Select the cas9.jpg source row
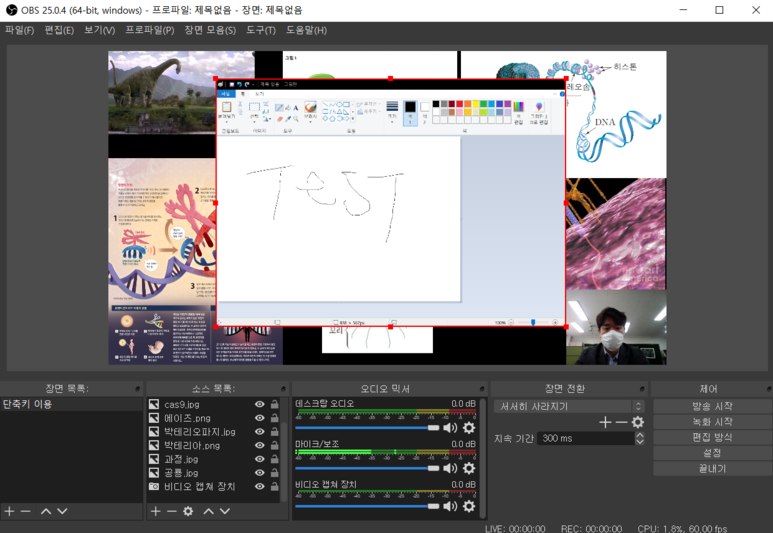This screenshot has width=773, height=533. (x=214, y=404)
